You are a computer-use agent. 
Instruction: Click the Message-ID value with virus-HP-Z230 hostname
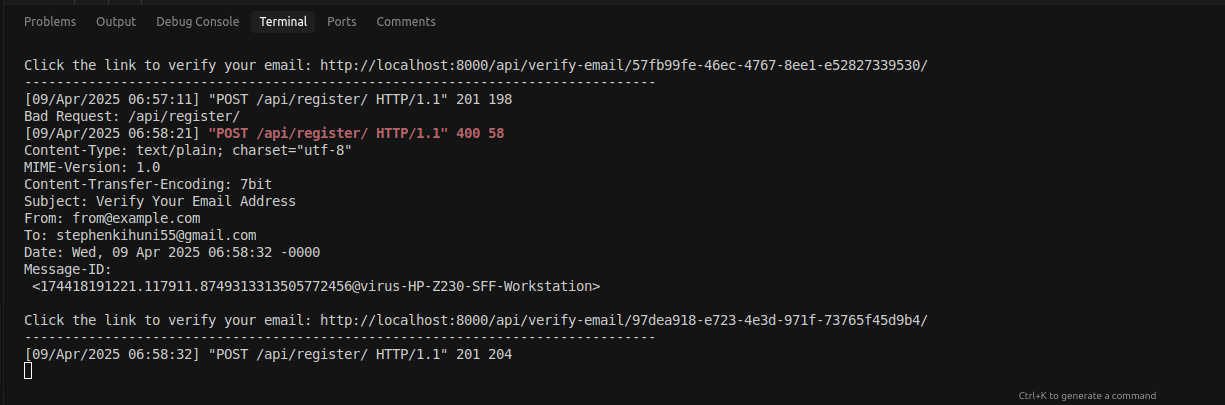(x=316, y=286)
